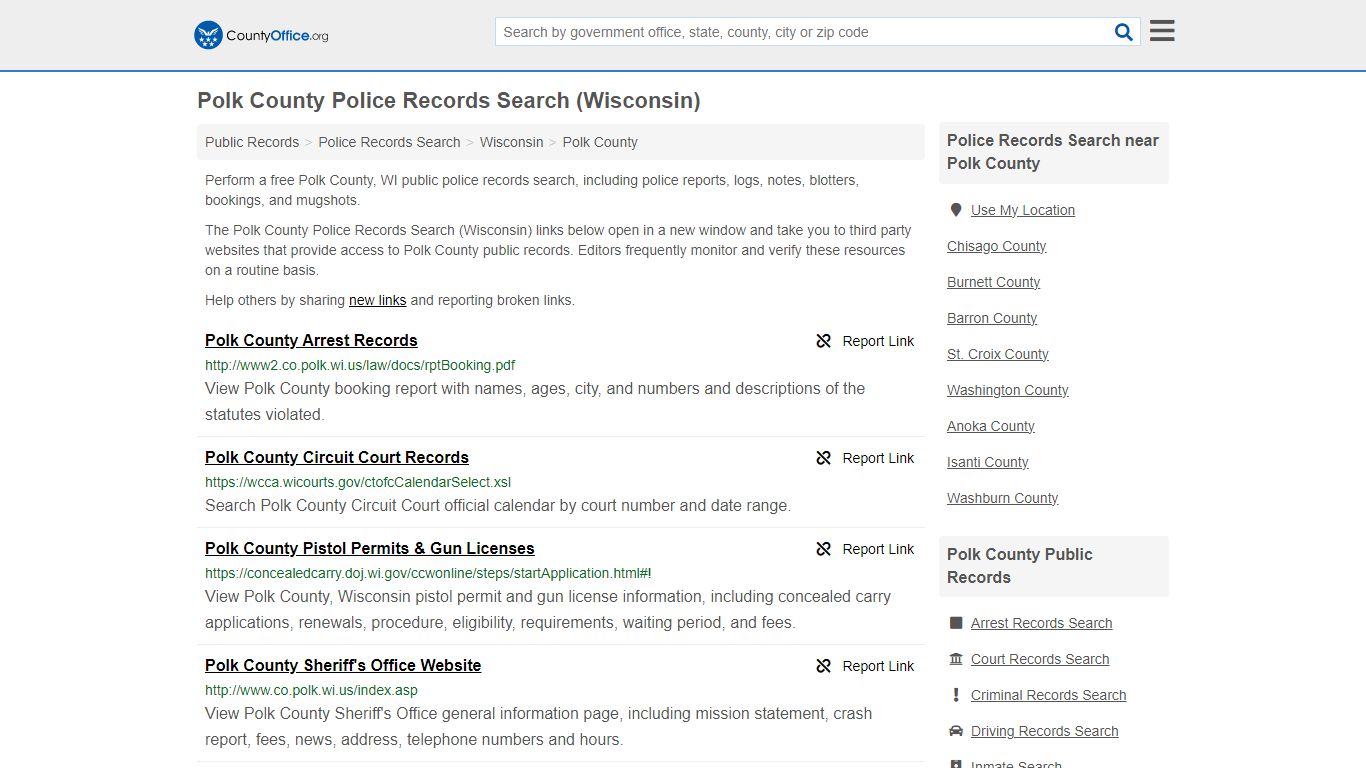Open Driving Records Search link

tap(1044, 731)
